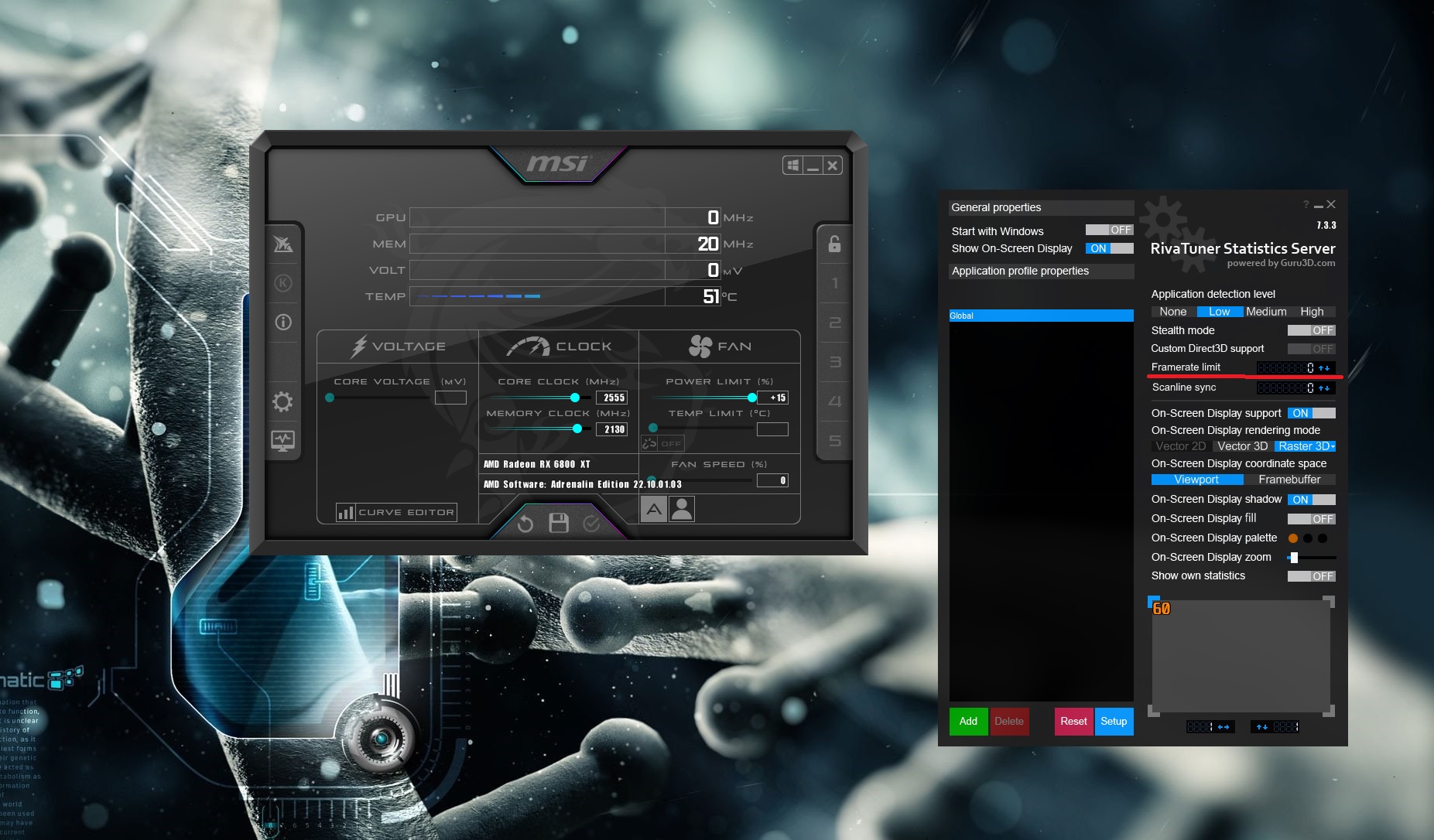Click the profile lock icon in Afterburner
Image resolution: width=1434 pixels, height=840 pixels.
[x=834, y=244]
